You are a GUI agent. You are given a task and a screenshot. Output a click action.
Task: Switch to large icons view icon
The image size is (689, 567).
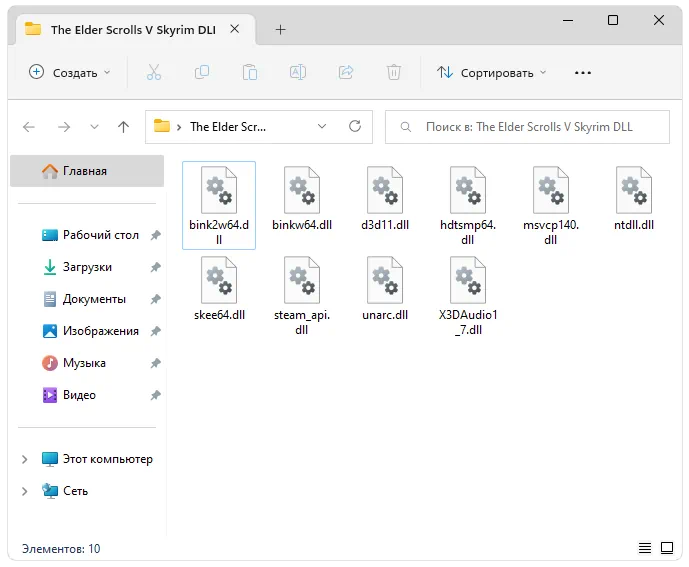point(667,548)
